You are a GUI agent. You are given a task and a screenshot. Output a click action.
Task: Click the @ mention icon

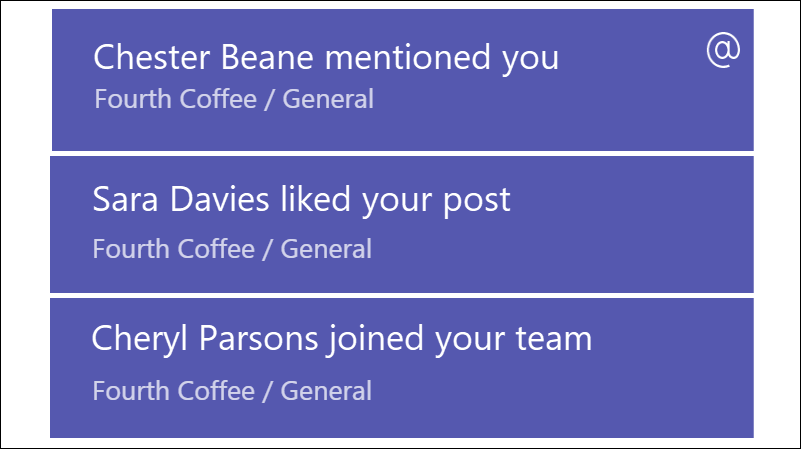[723, 50]
